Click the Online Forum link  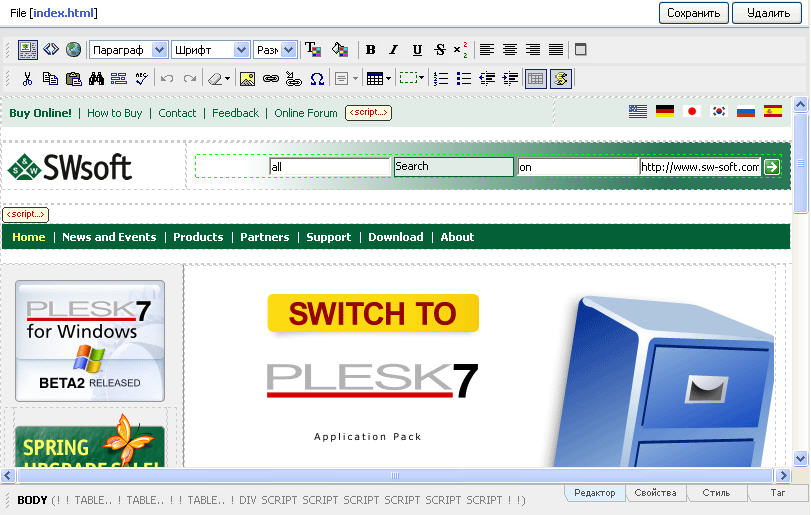[x=306, y=113]
